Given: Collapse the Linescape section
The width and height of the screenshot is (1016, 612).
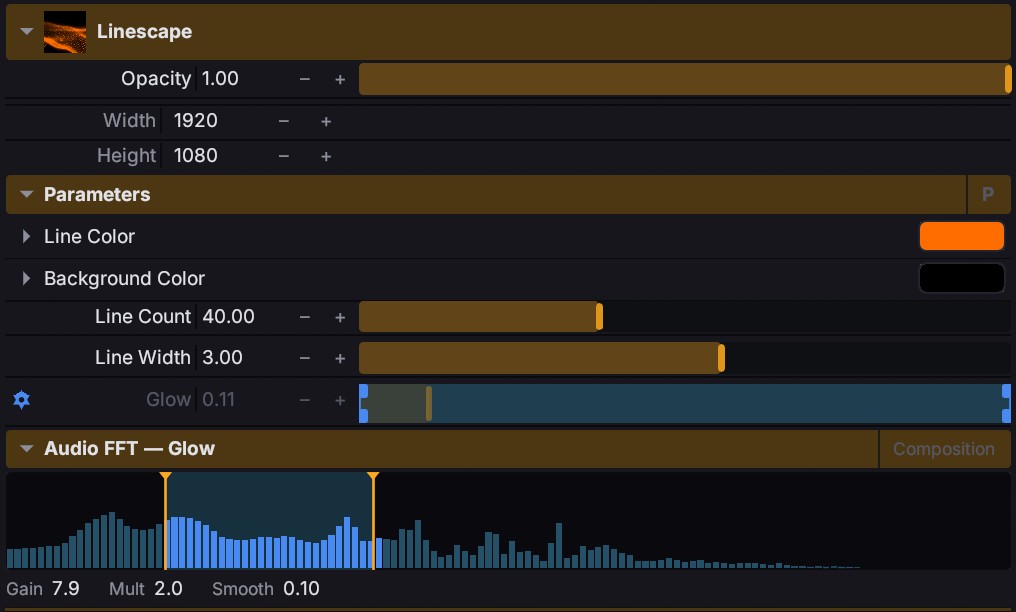Looking at the screenshot, I should click(27, 31).
